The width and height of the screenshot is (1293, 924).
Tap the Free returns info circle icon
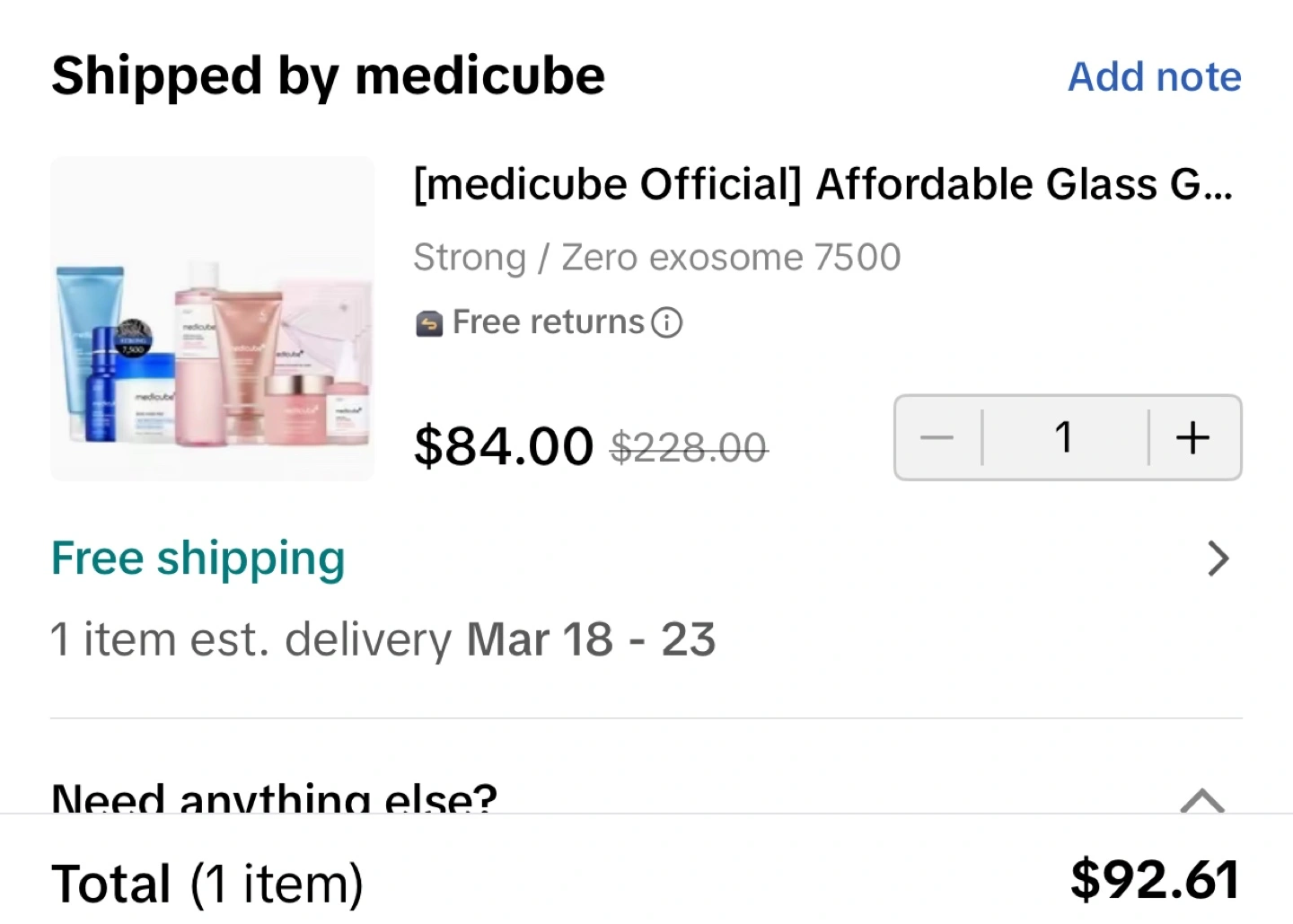tap(667, 322)
